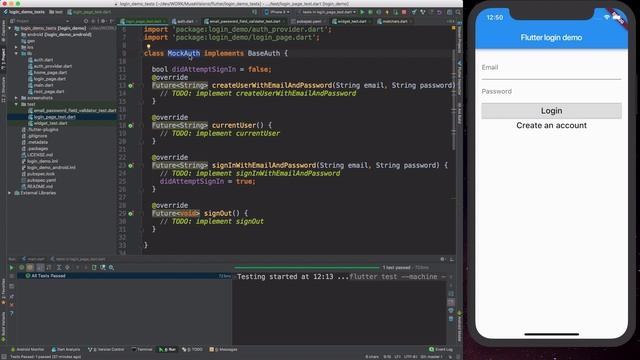The image size is (640, 360).
Task: Click the red Stop button in top toolbar
Action: (x=404, y=12)
